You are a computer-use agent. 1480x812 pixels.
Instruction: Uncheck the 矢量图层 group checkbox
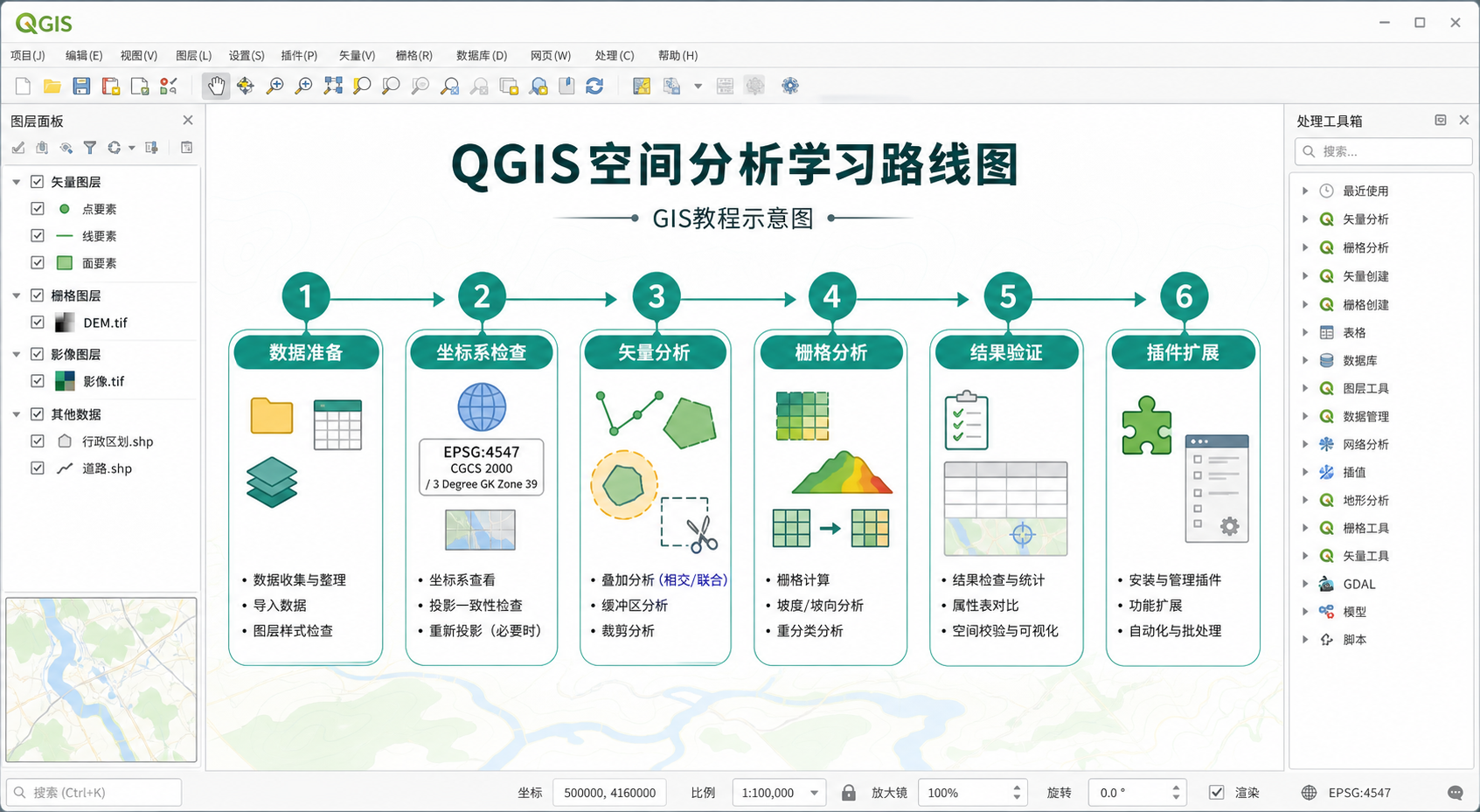coord(37,182)
